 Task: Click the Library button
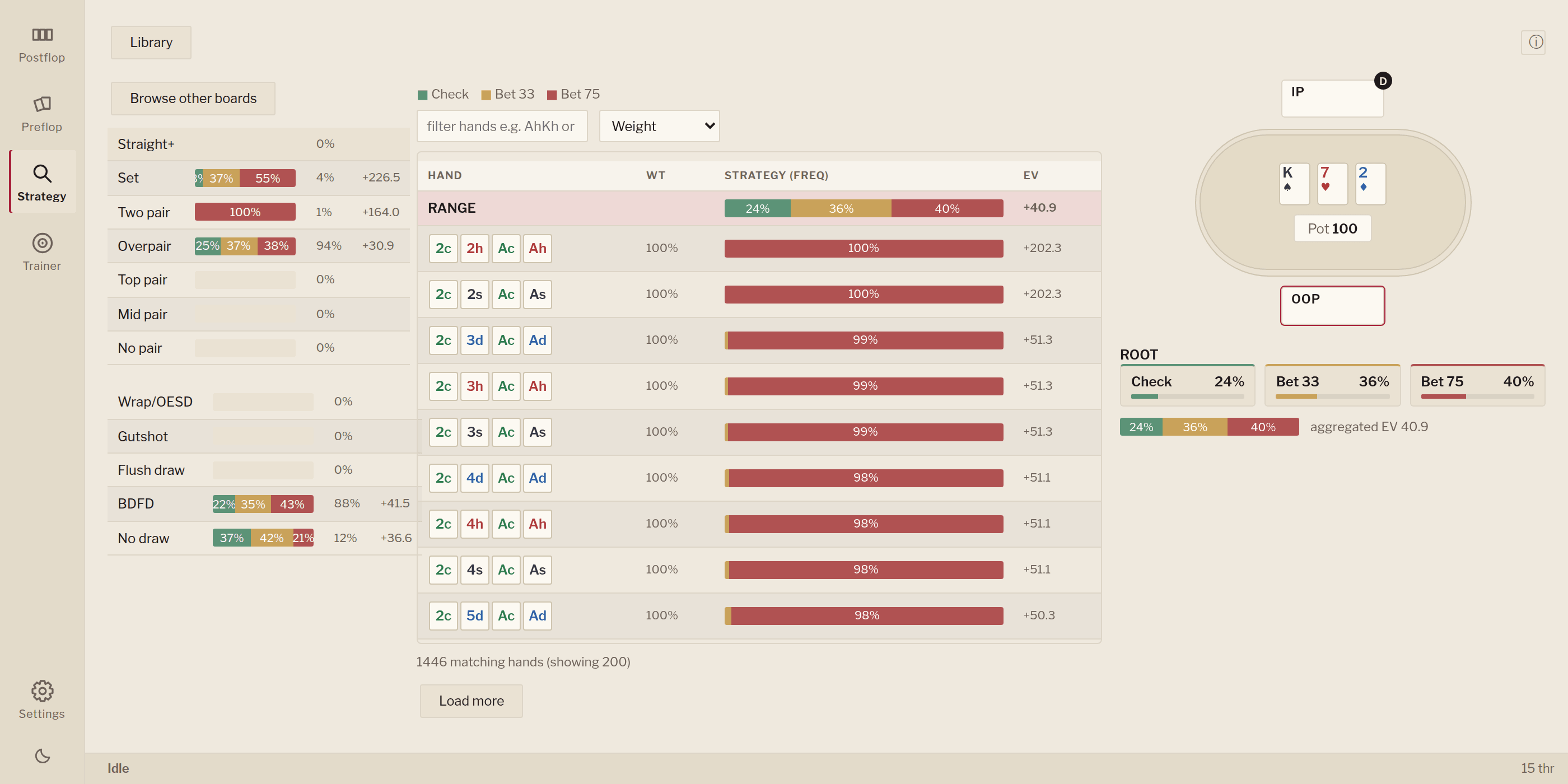tap(151, 42)
